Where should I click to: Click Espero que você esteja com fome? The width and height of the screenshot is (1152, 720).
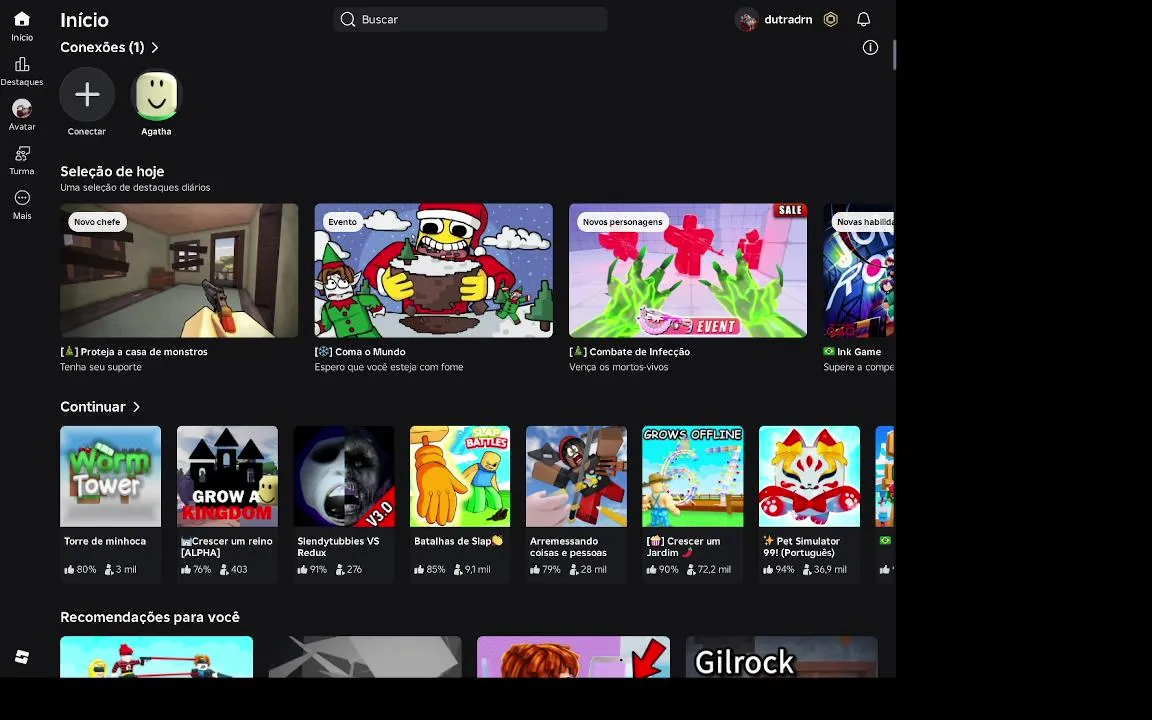[x=389, y=367]
